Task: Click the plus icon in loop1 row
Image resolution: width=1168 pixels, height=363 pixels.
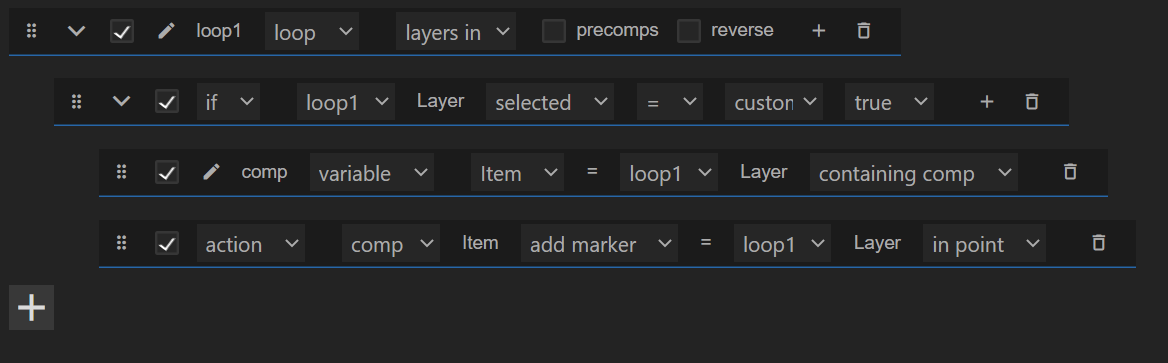Action: click(818, 31)
